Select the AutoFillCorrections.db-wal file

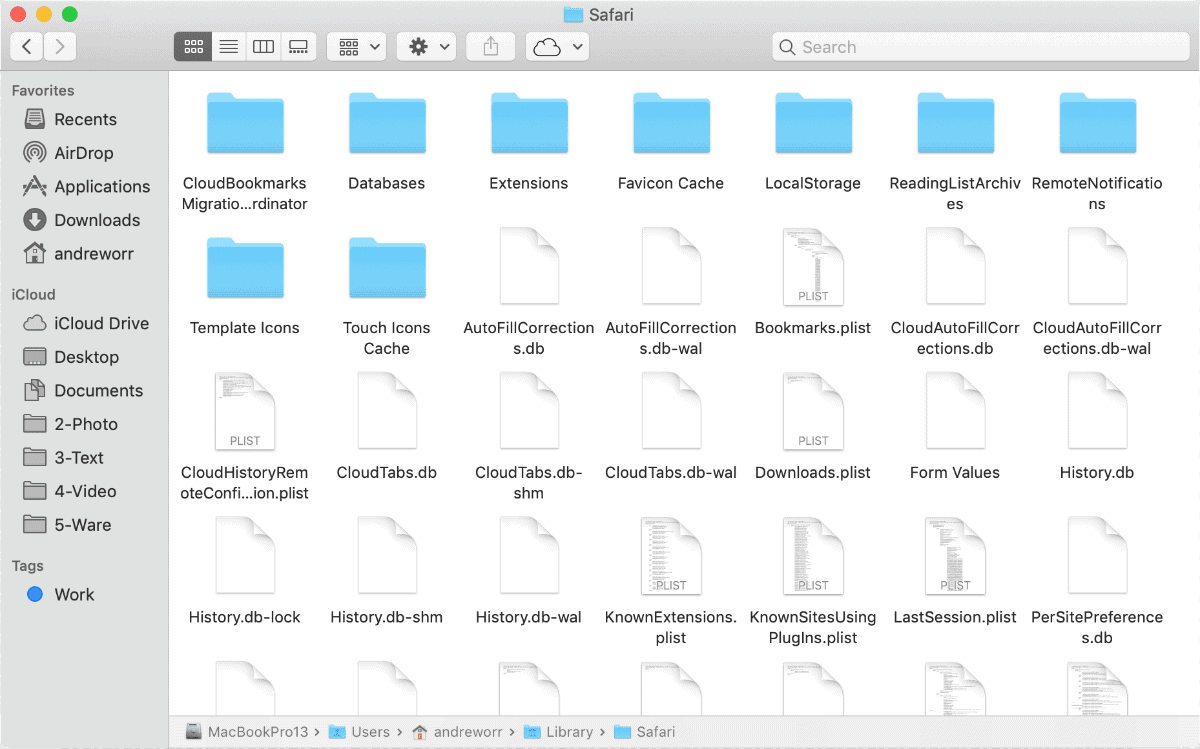click(x=671, y=267)
